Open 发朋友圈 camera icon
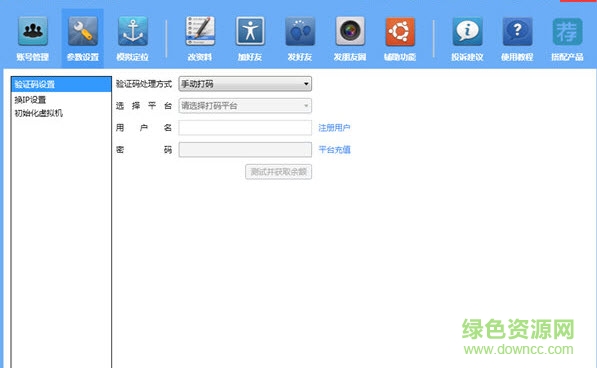The height and width of the screenshot is (368, 597). (x=350, y=31)
